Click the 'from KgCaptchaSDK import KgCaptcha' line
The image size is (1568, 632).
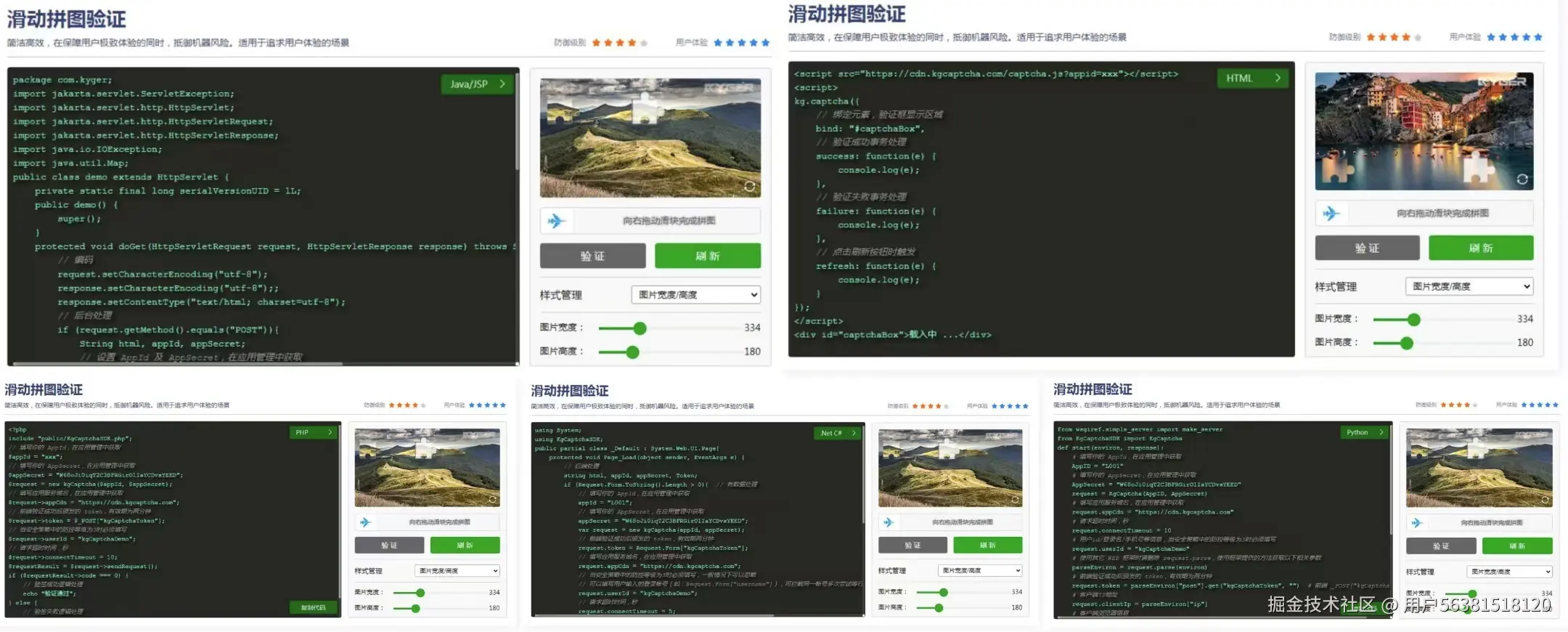(x=1119, y=439)
